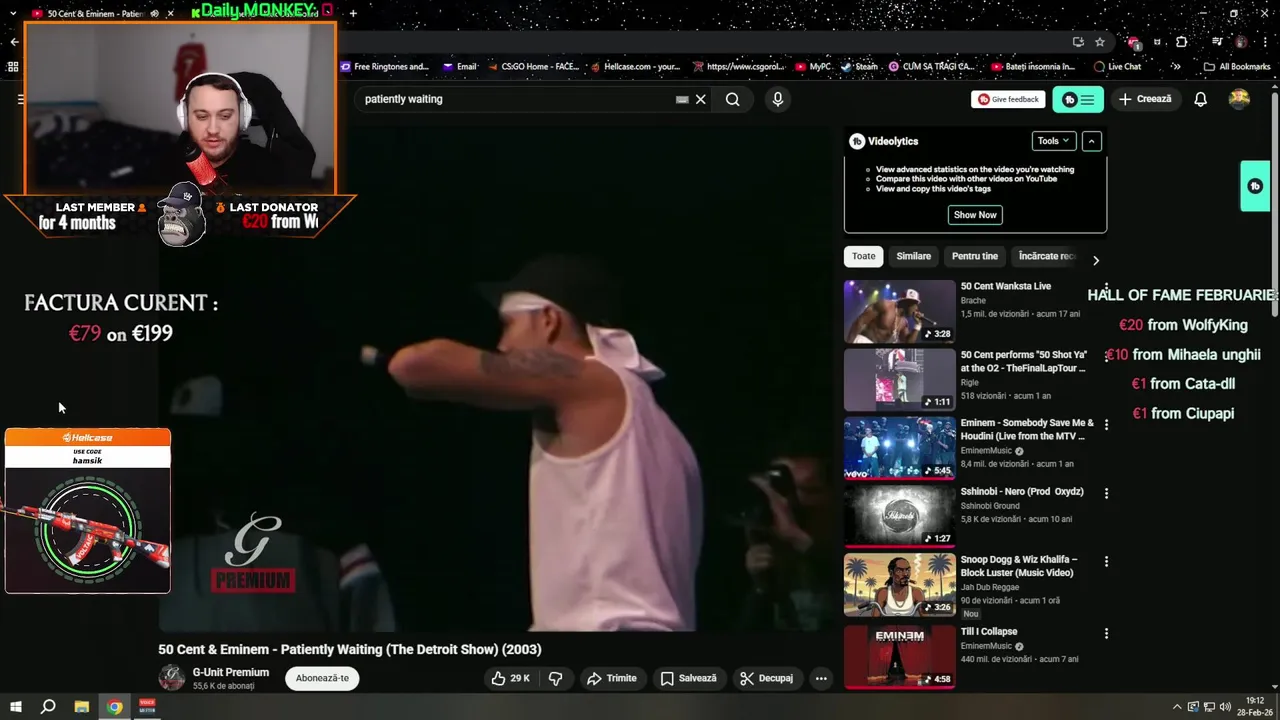Open options for 50 Shot Ya video
The image size is (1280, 720).
point(1106,356)
